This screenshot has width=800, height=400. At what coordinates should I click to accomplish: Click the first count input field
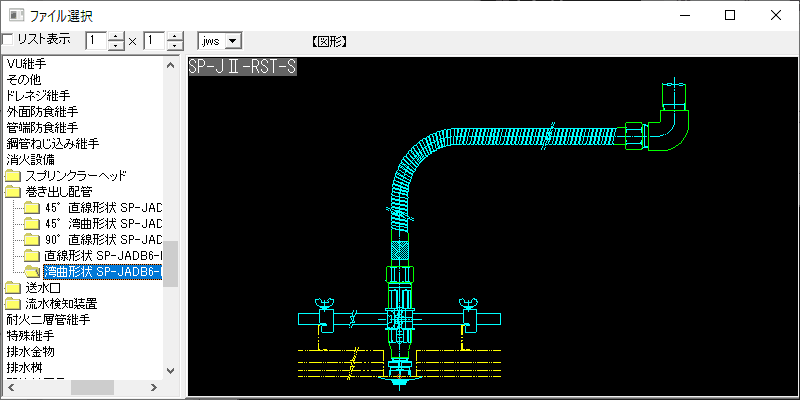click(x=96, y=41)
